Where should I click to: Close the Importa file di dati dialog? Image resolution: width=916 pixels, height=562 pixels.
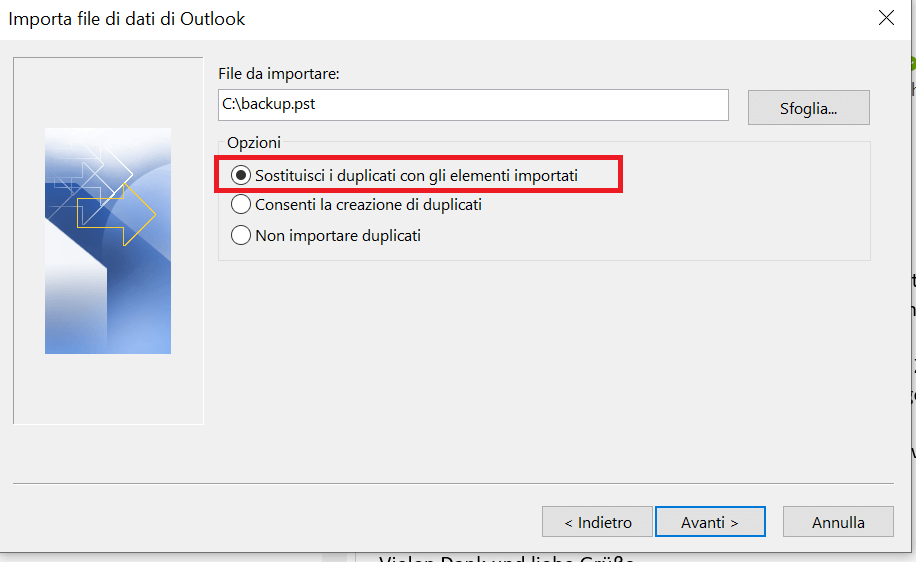point(886,18)
